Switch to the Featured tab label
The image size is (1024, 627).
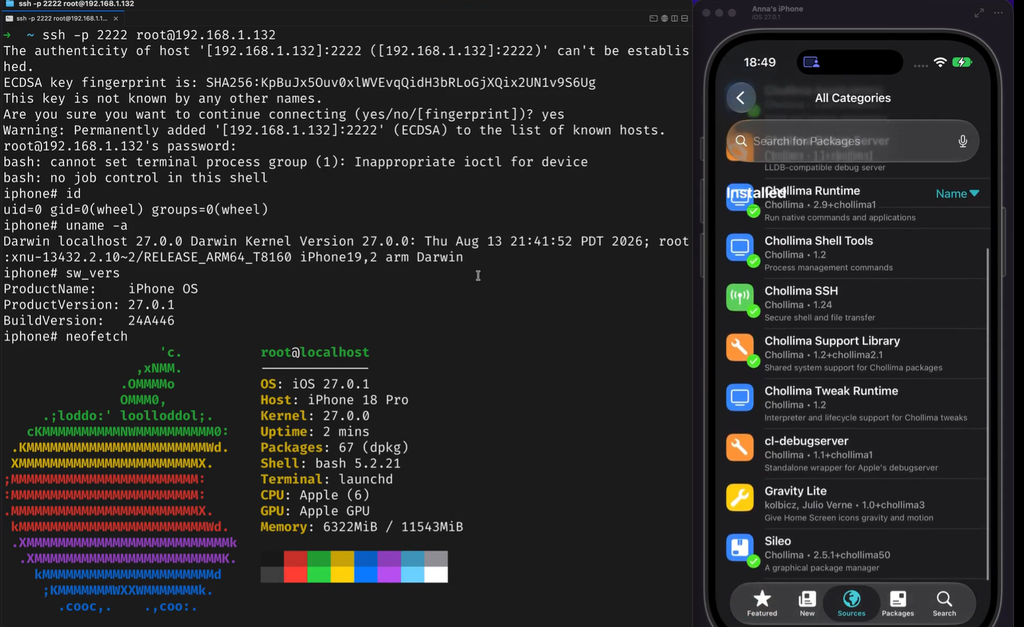pyautogui.click(x=762, y=613)
